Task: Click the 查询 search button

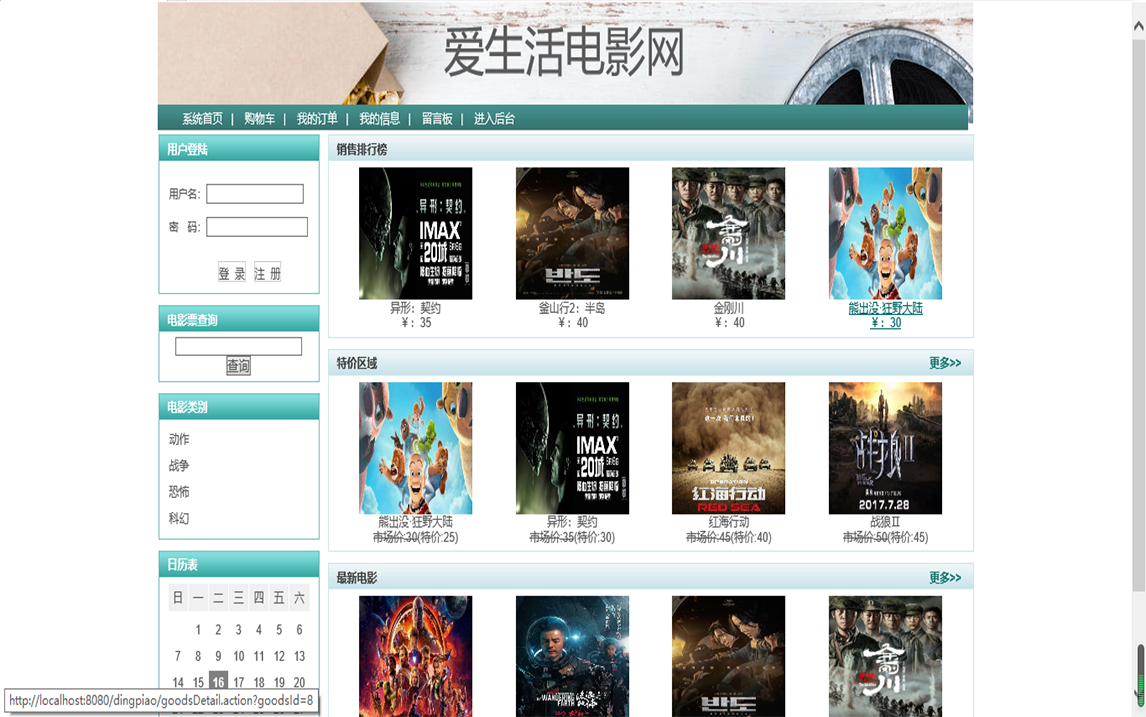Action: click(x=238, y=366)
